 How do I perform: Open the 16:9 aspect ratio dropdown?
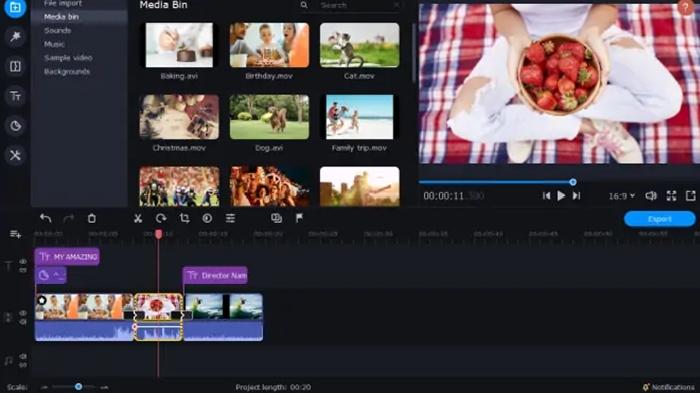pyautogui.click(x=621, y=196)
